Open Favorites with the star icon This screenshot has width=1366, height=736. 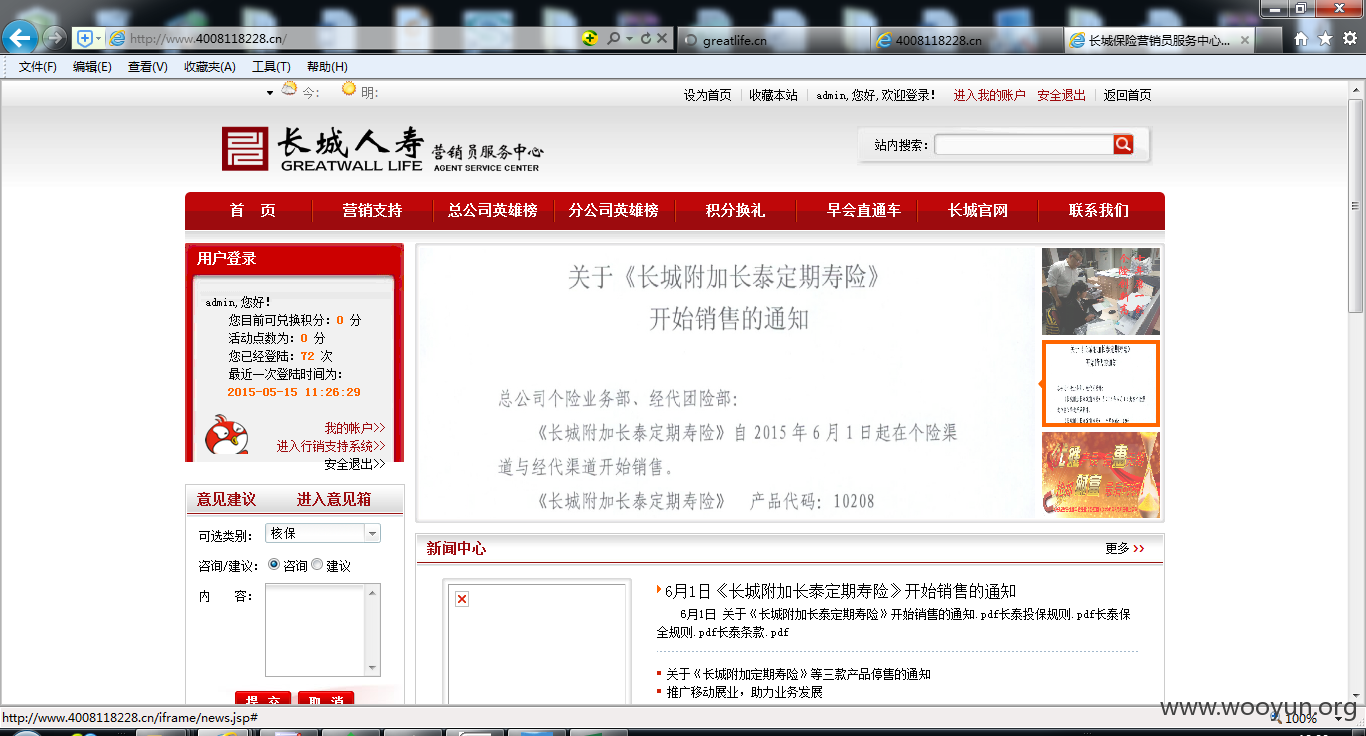point(1325,39)
